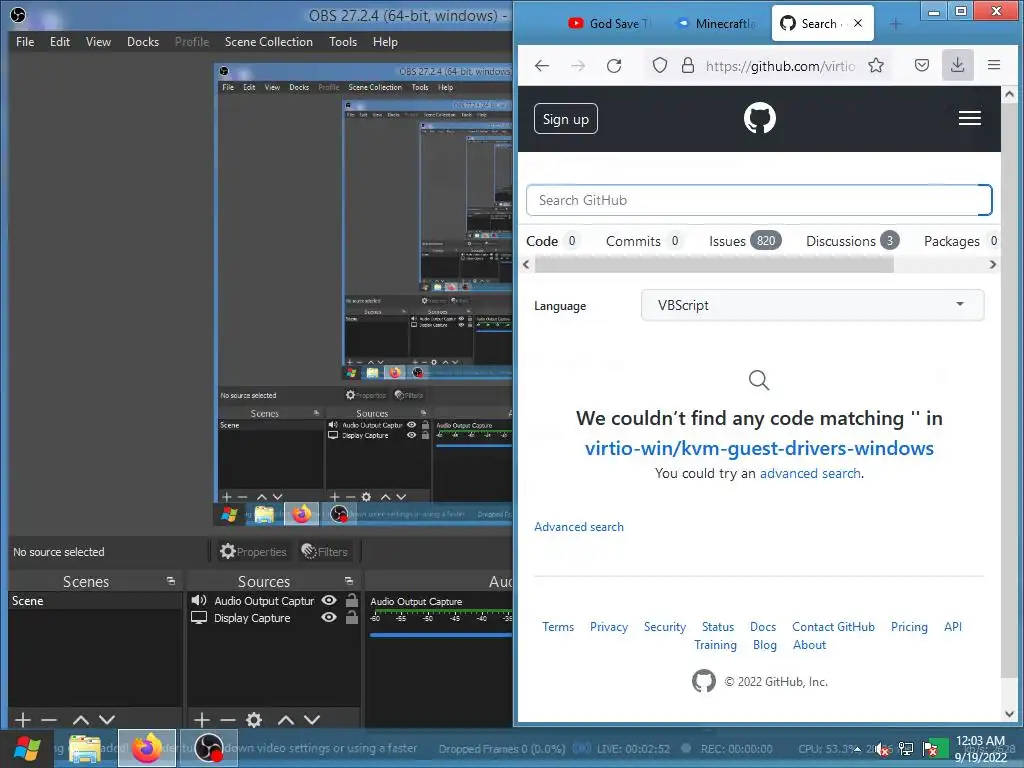This screenshot has height=768, width=1024.
Task: Switch to Firefox on the taskbar
Action: coord(146,748)
